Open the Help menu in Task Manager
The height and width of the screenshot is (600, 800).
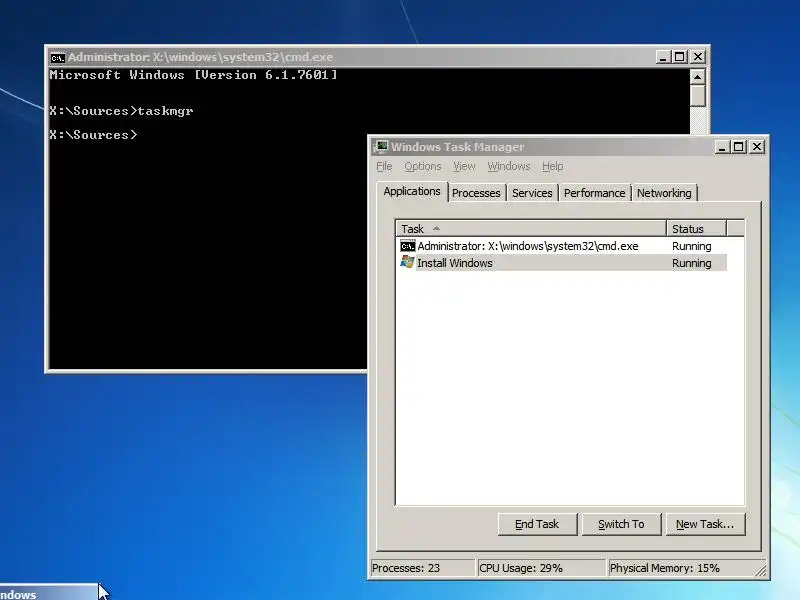[x=553, y=166]
